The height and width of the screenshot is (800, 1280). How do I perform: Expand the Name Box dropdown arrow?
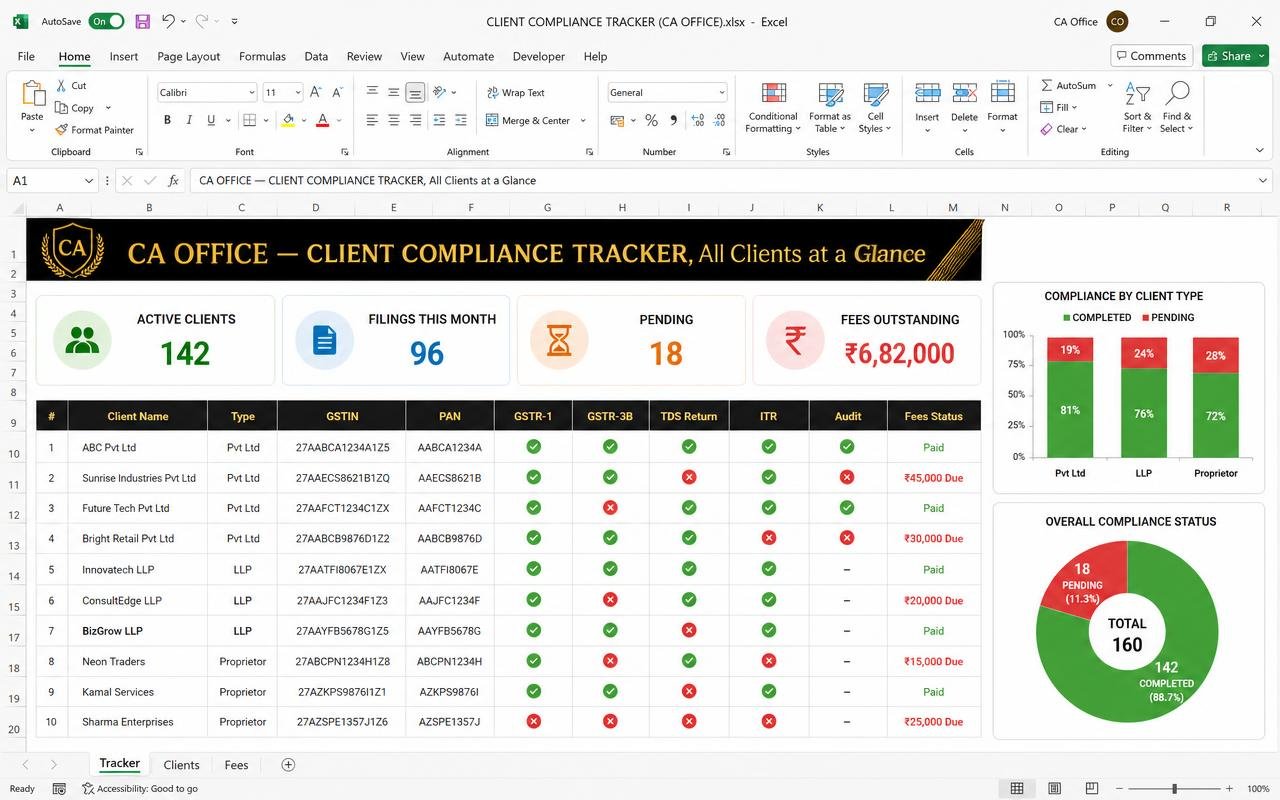click(88, 181)
